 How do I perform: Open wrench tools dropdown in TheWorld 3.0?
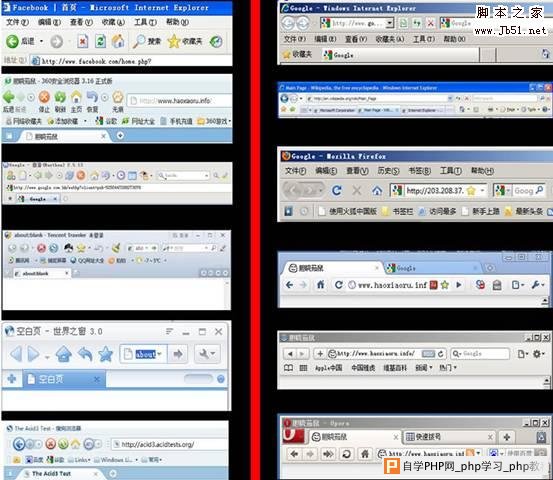tap(207, 354)
